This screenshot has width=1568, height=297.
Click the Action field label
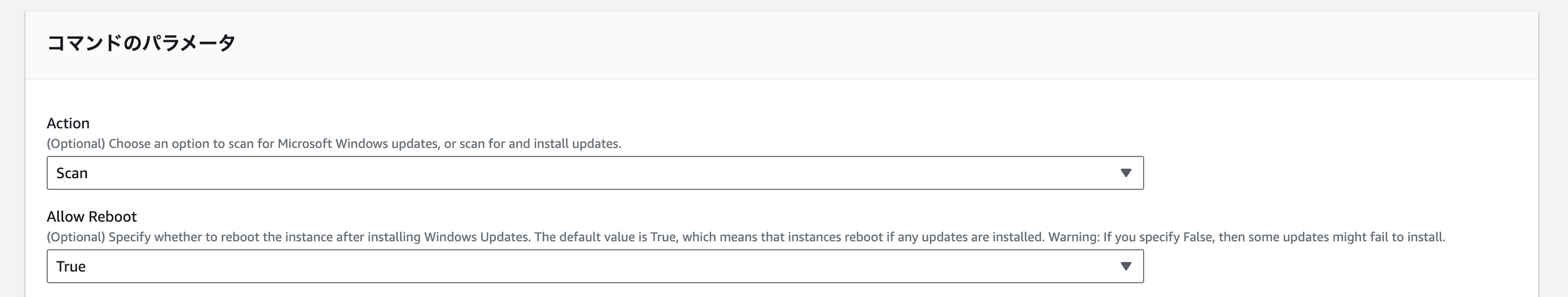(x=68, y=123)
